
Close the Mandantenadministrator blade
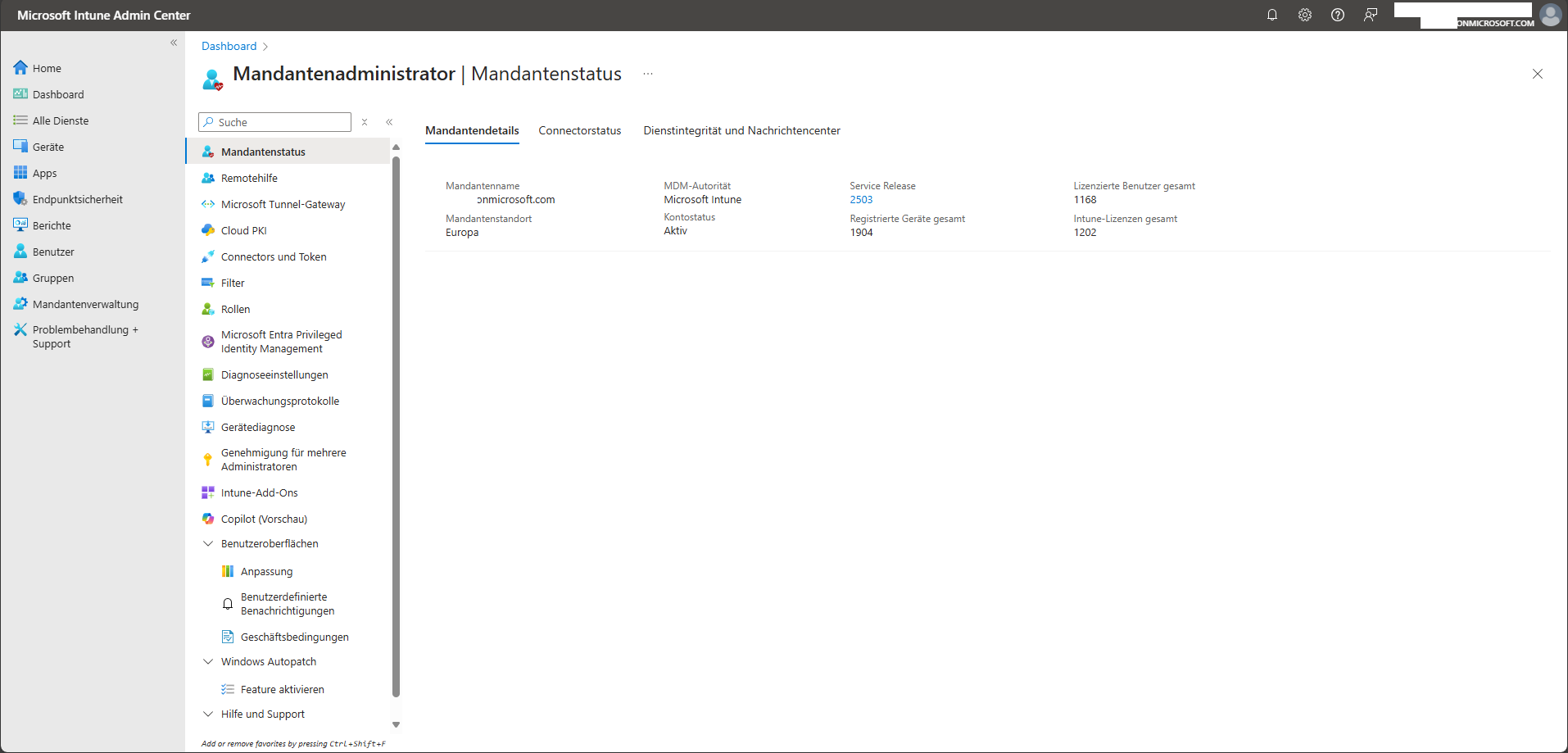click(x=1538, y=74)
